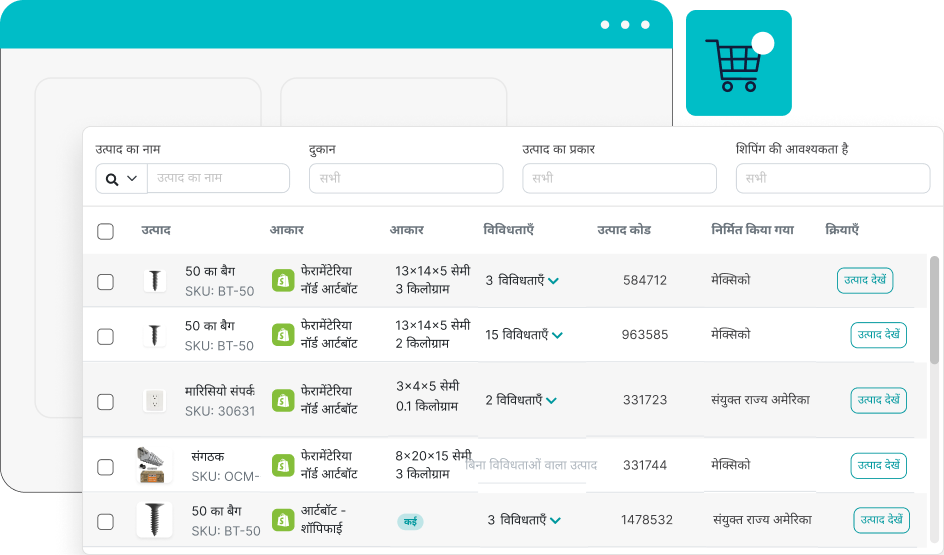The width and height of the screenshot is (944, 555).
Task: Click the विविधताएँ column header
Action: 508,230
